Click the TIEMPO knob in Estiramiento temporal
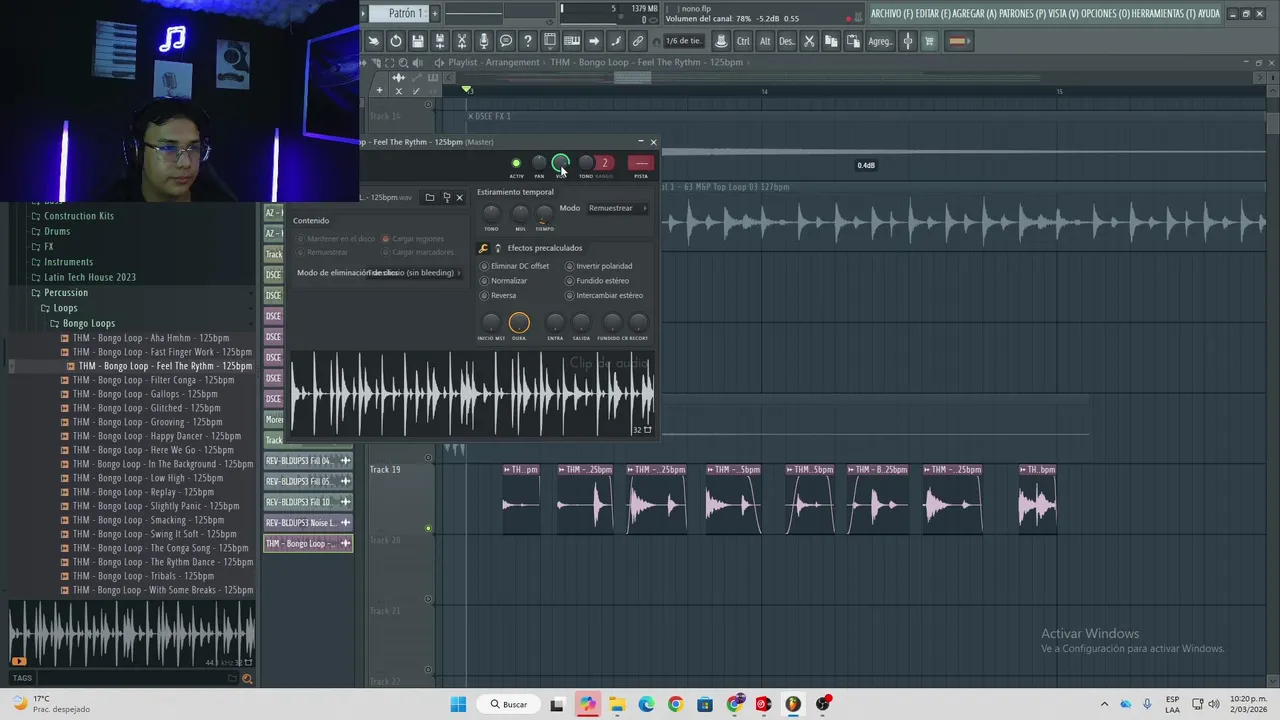The image size is (1280, 720). [x=544, y=214]
